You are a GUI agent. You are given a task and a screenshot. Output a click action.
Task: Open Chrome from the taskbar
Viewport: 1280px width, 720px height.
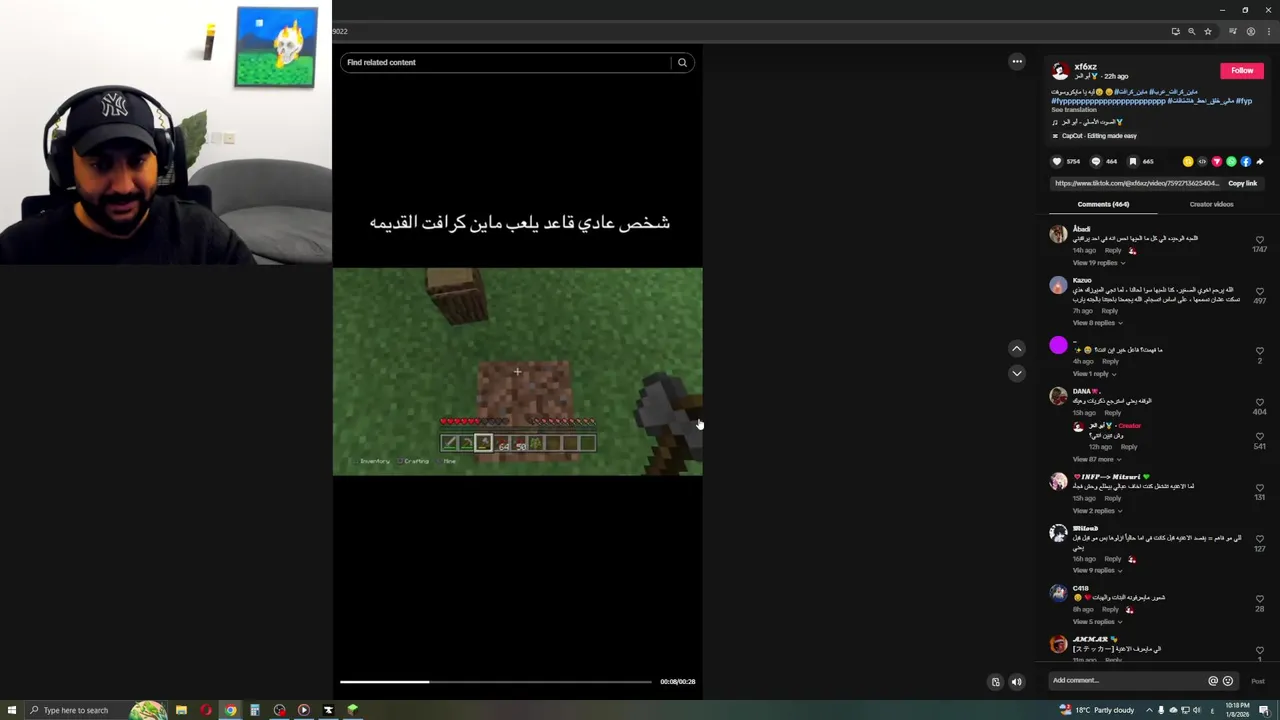[x=230, y=710]
